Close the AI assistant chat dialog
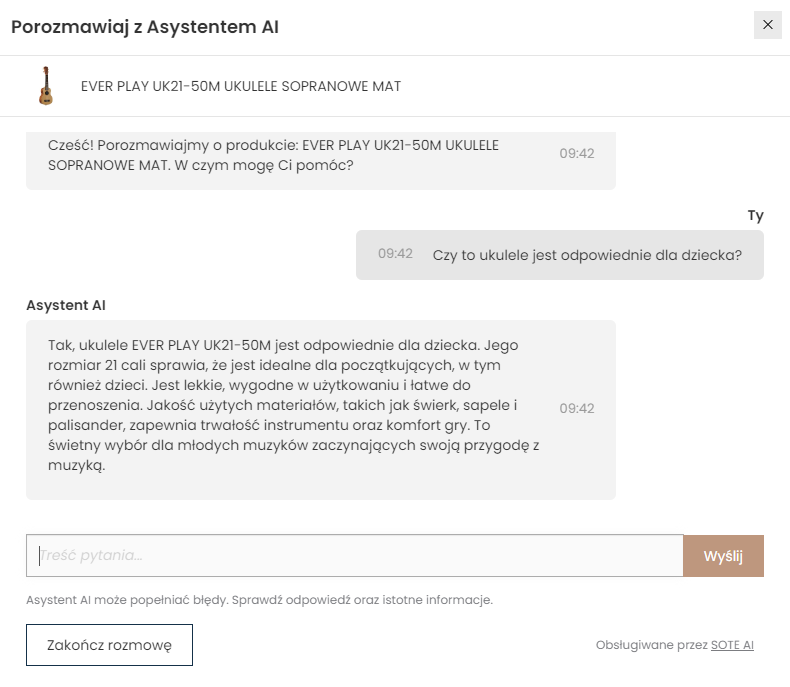The image size is (790, 687). [x=767, y=25]
